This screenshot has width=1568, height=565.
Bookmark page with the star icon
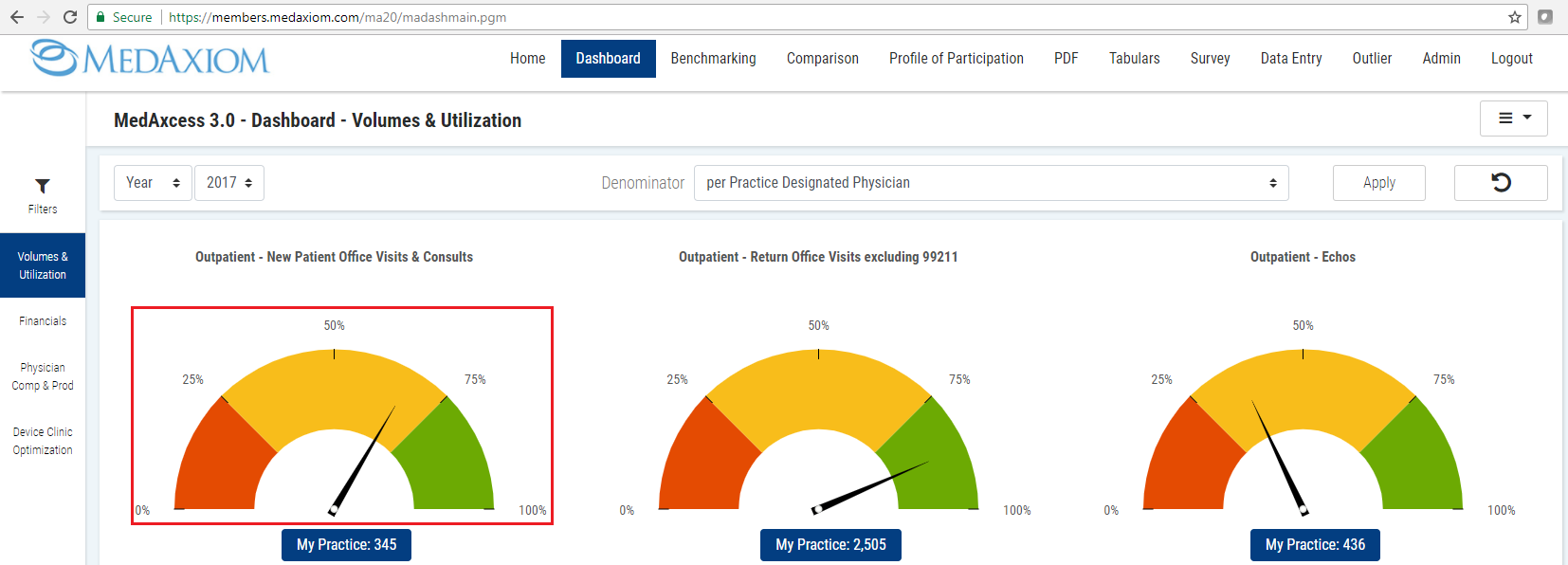point(1514,17)
